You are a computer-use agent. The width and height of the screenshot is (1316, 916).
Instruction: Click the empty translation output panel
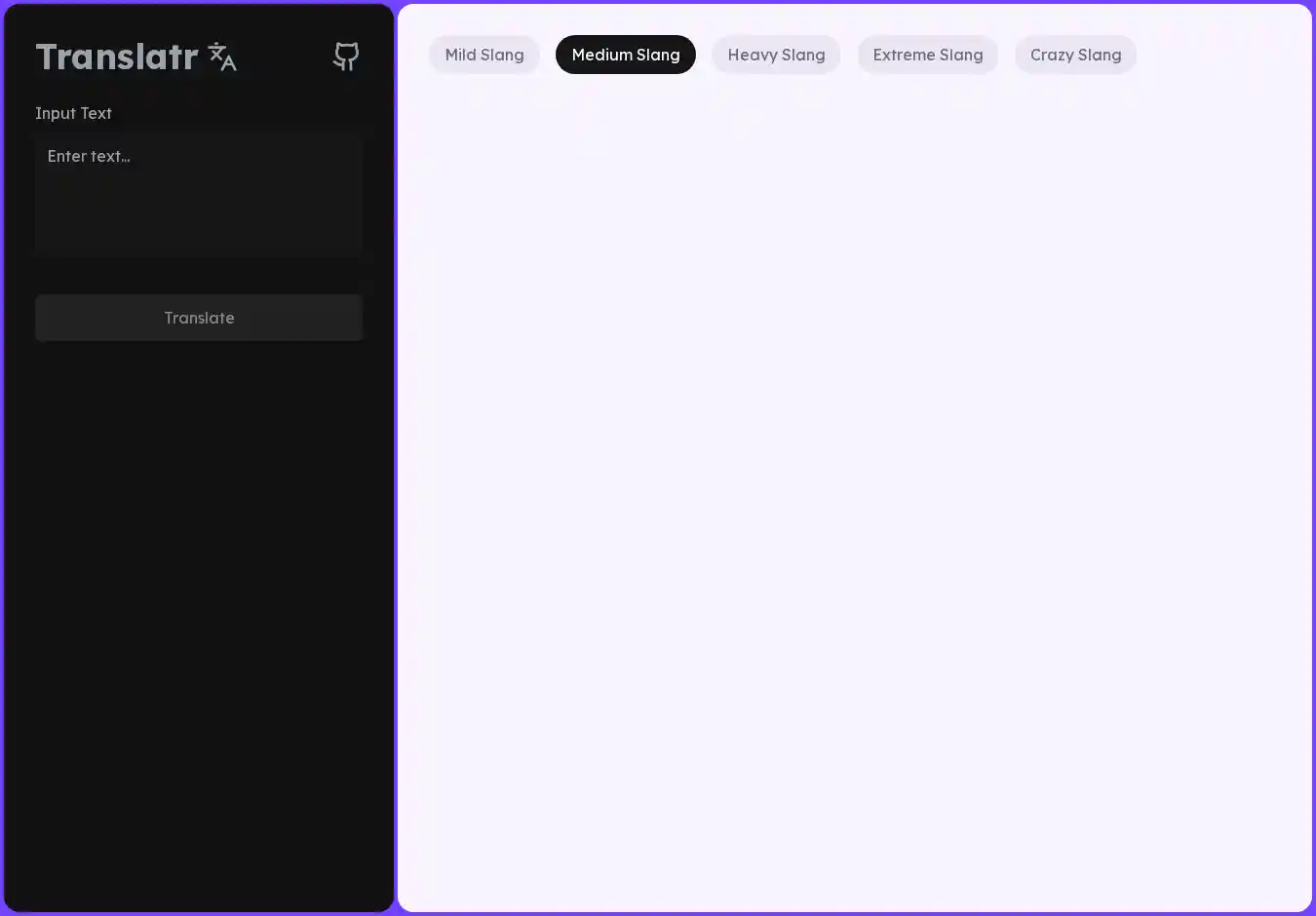[x=854, y=487]
